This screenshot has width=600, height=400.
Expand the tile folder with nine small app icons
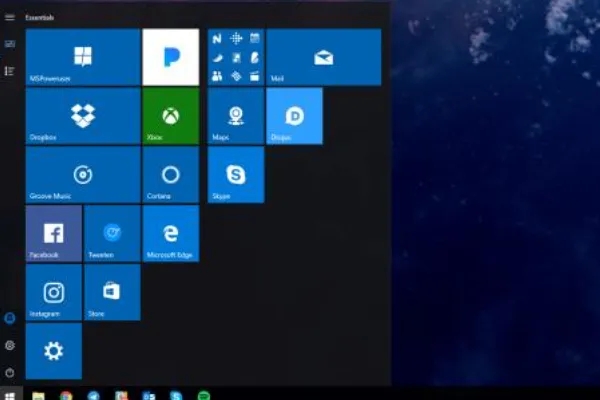click(236, 57)
